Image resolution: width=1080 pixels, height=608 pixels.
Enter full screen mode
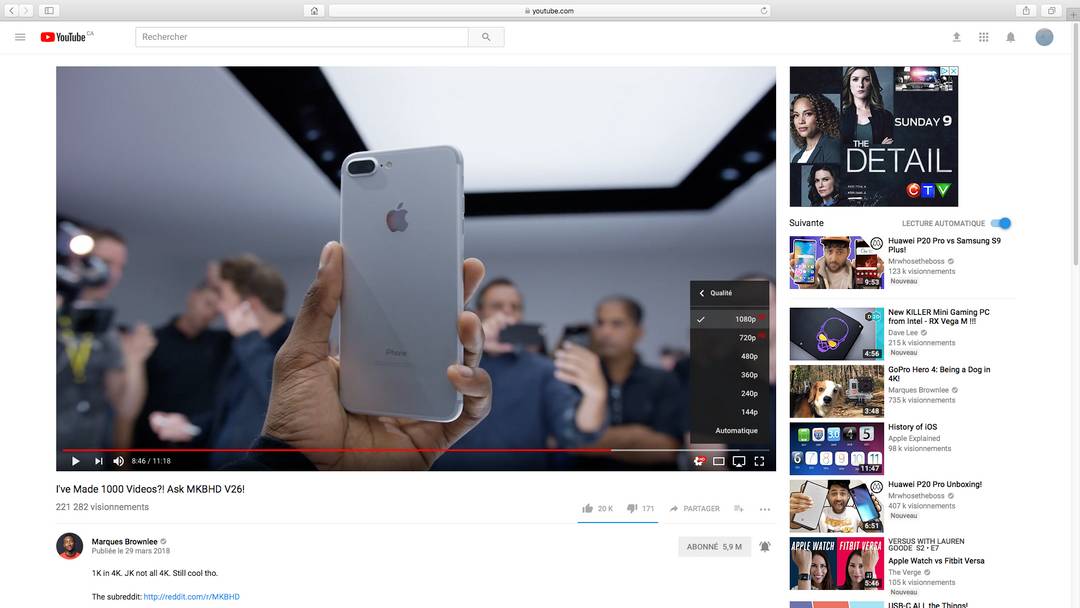(x=759, y=461)
